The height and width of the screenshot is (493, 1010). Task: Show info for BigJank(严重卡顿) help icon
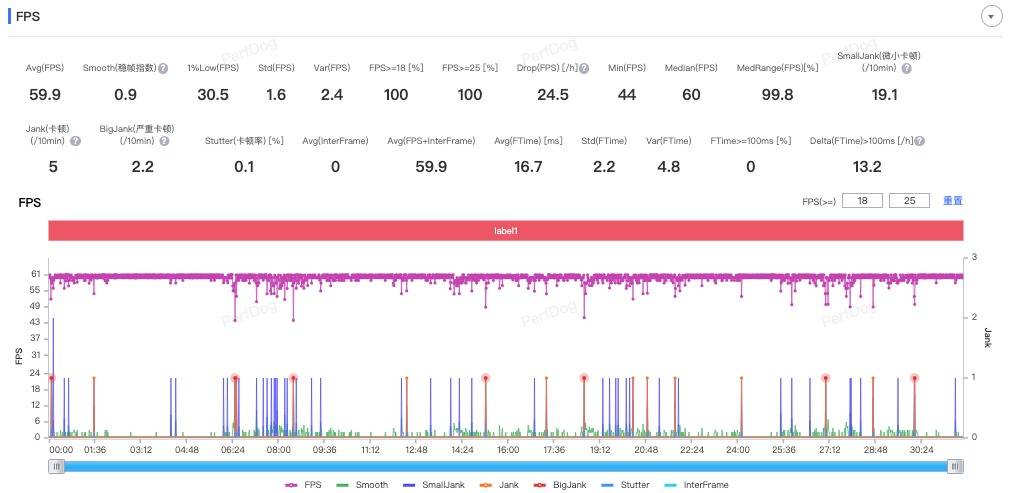click(165, 141)
